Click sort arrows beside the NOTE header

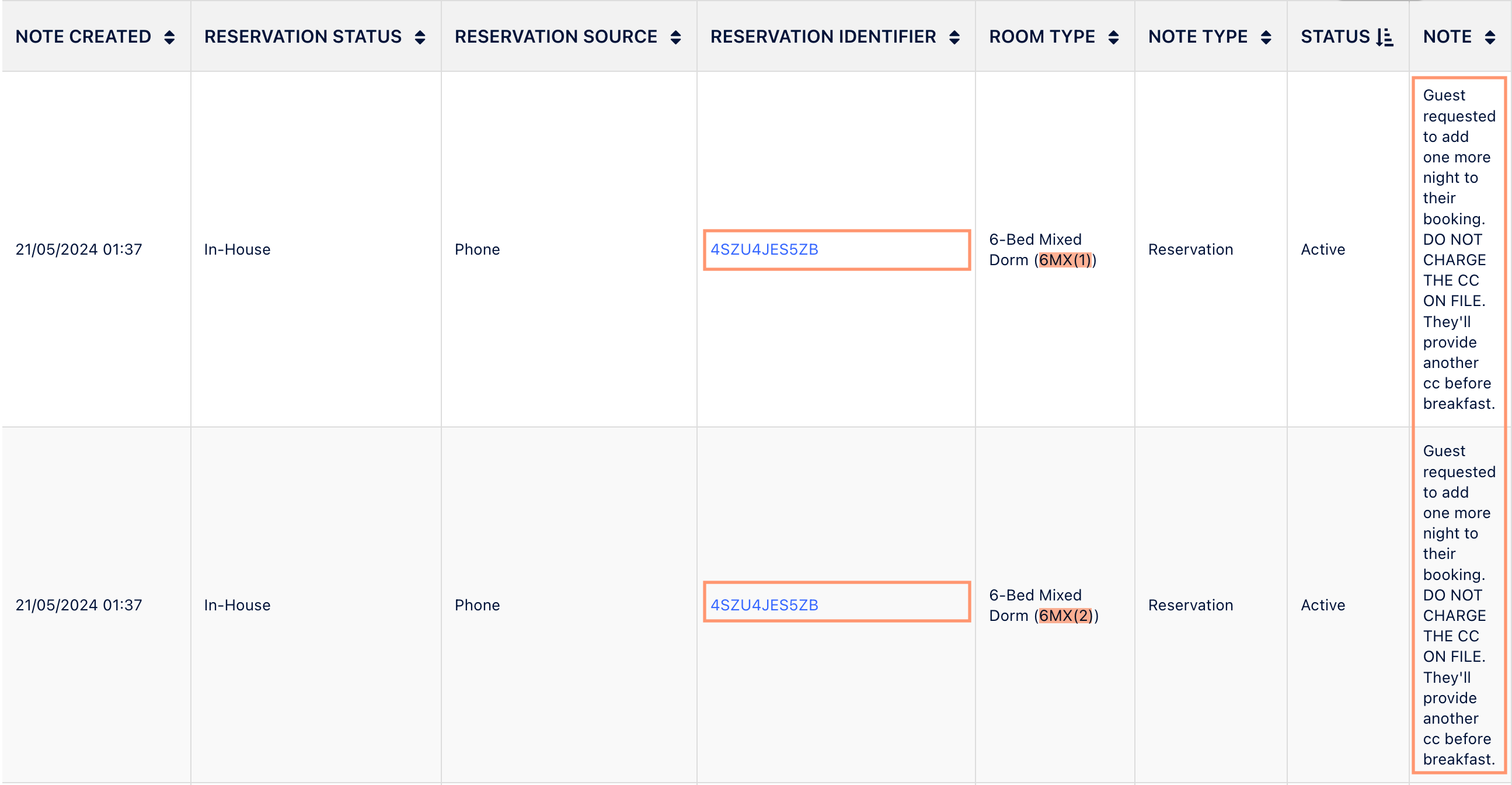(x=1490, y=37)
